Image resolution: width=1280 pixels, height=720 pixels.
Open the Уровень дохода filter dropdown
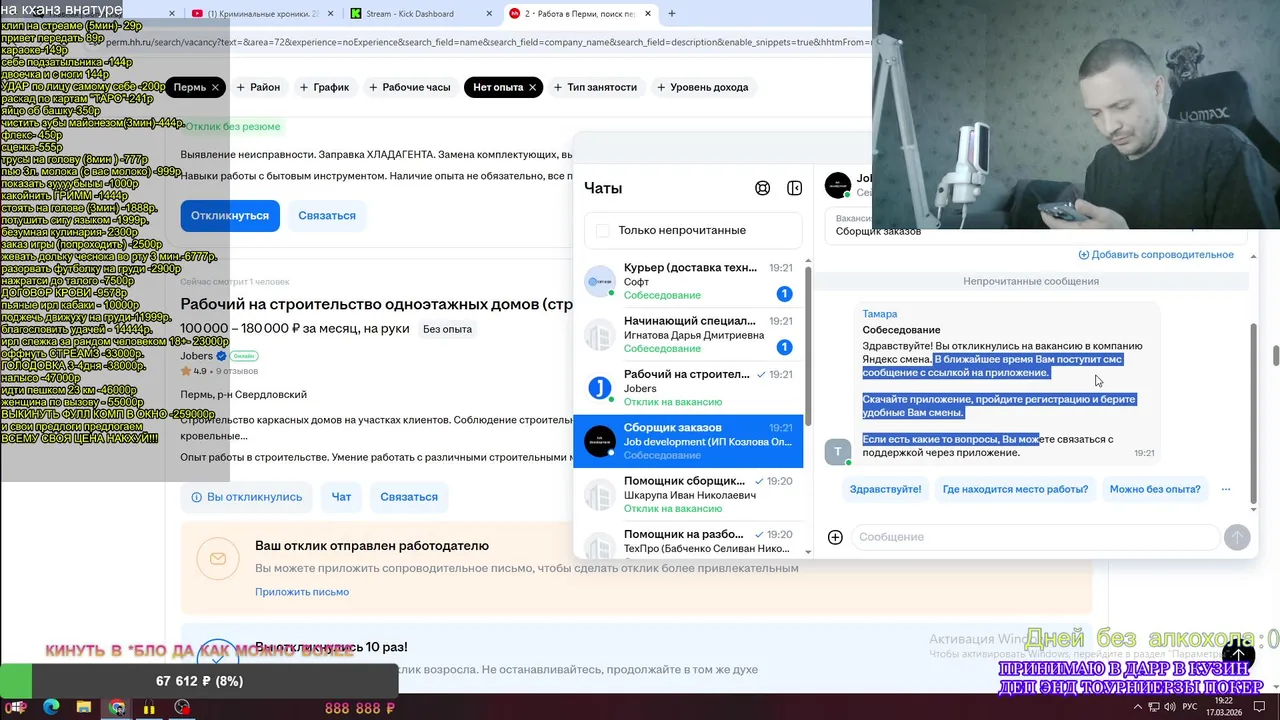702,87
